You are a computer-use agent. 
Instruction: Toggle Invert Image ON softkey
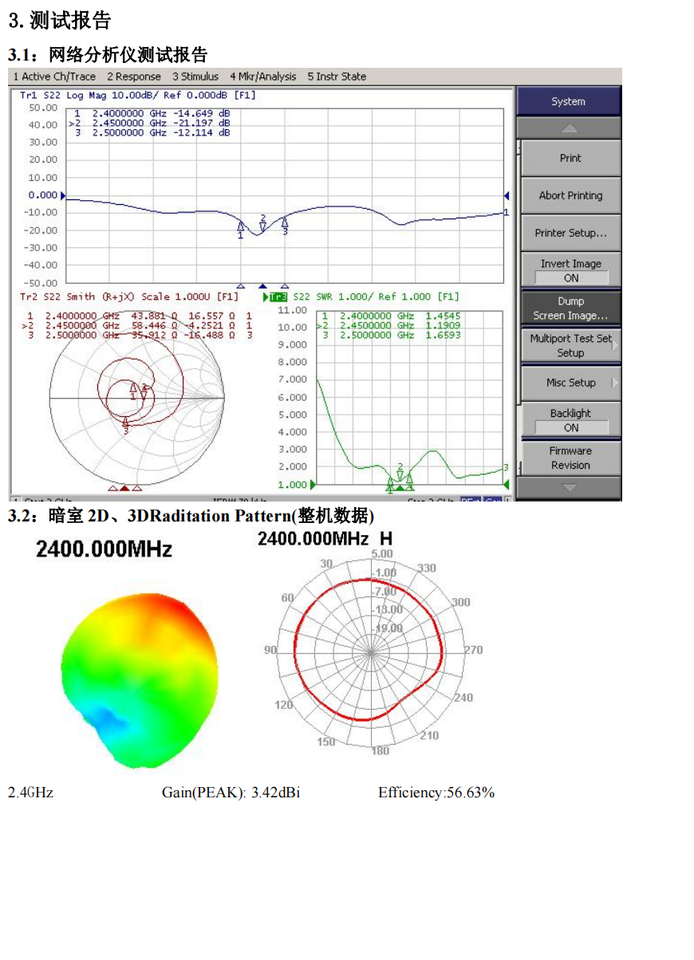point(570,270)
